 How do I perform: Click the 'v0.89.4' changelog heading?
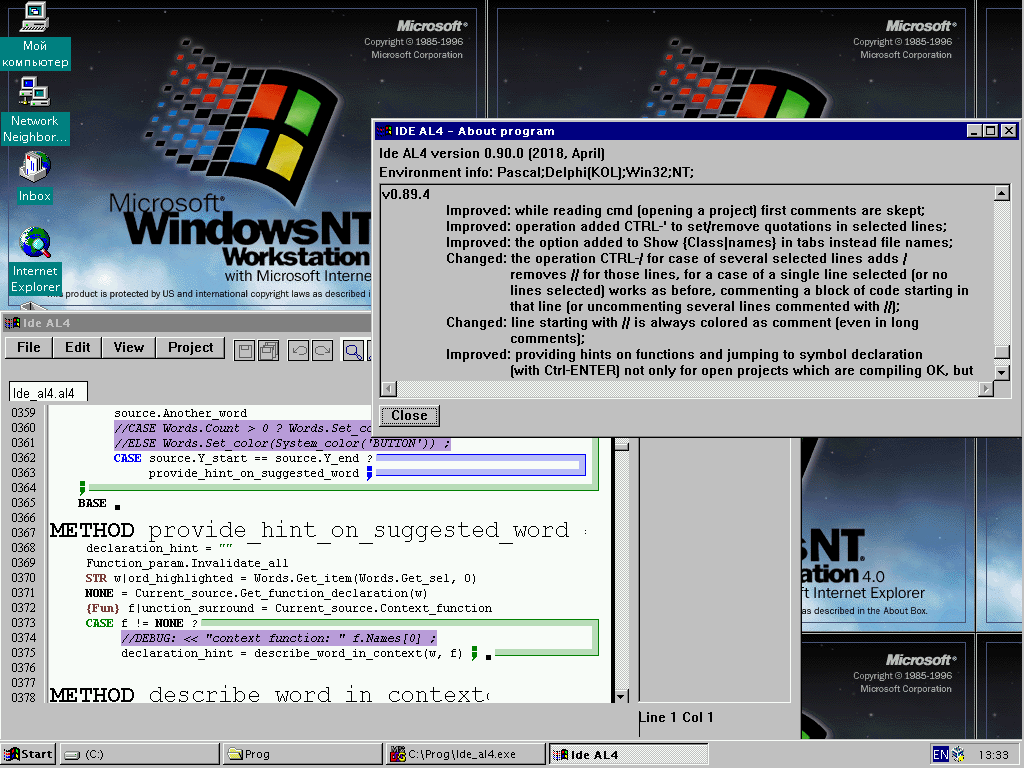pyautogui.click(x=406, y=194)
